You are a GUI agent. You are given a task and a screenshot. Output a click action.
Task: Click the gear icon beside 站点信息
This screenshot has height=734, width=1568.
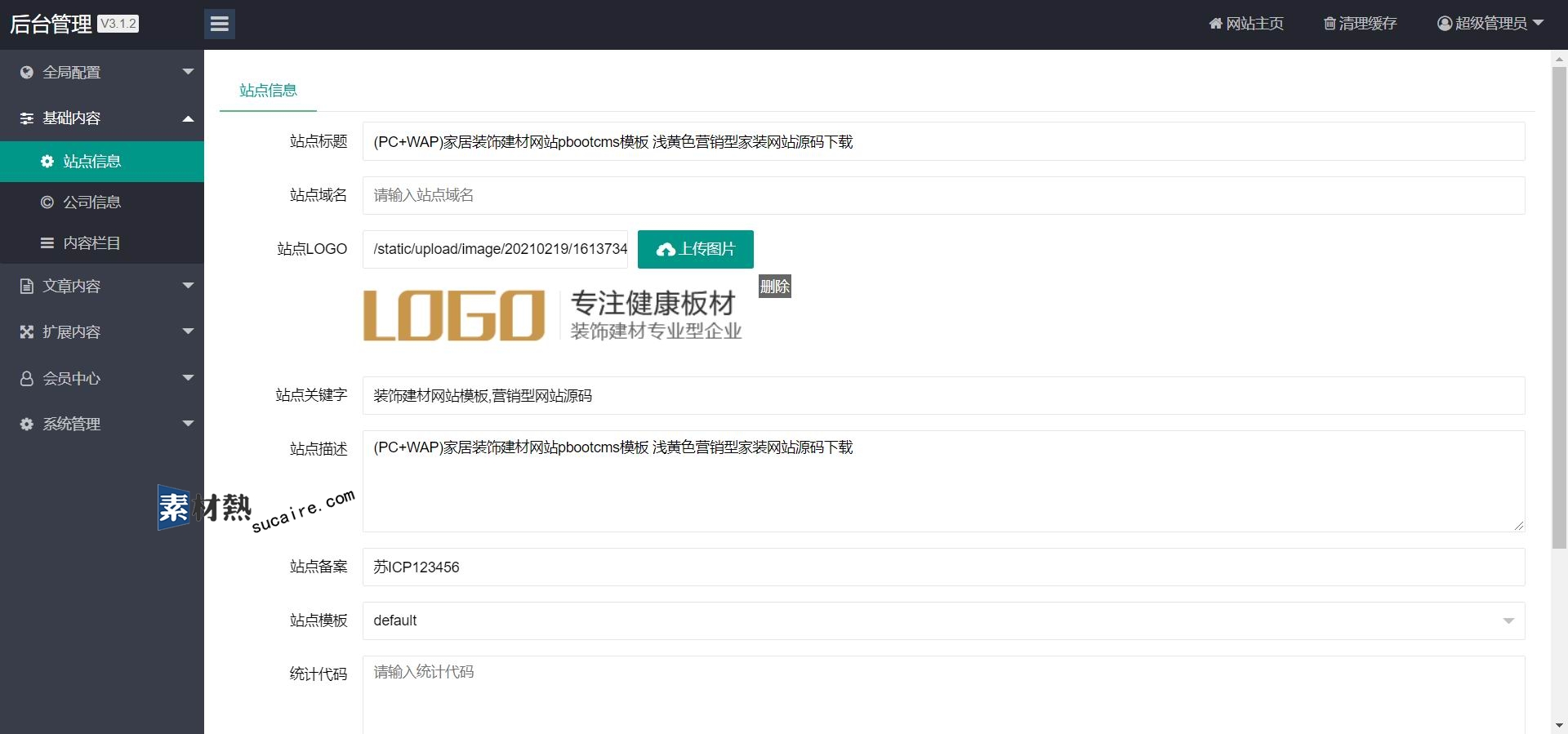pyautogui.click(x=47, y=161)
